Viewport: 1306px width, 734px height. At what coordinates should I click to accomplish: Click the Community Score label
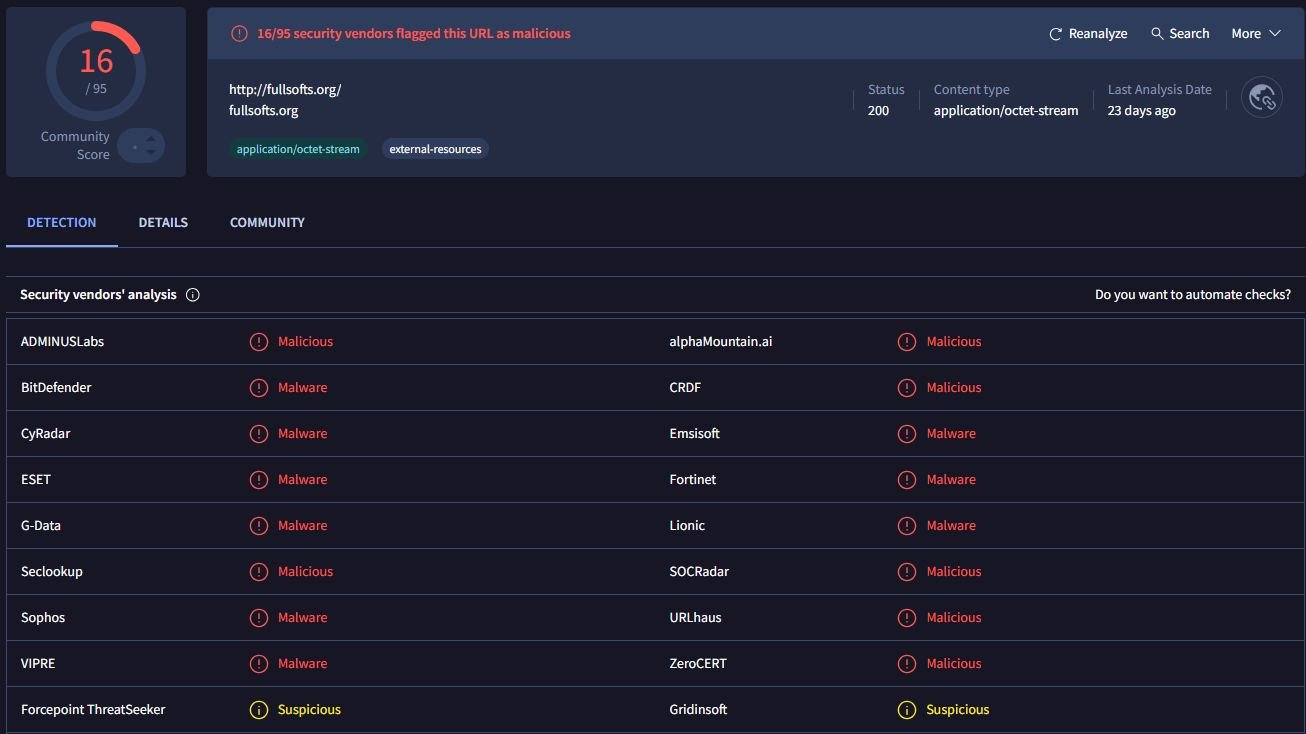75,145
